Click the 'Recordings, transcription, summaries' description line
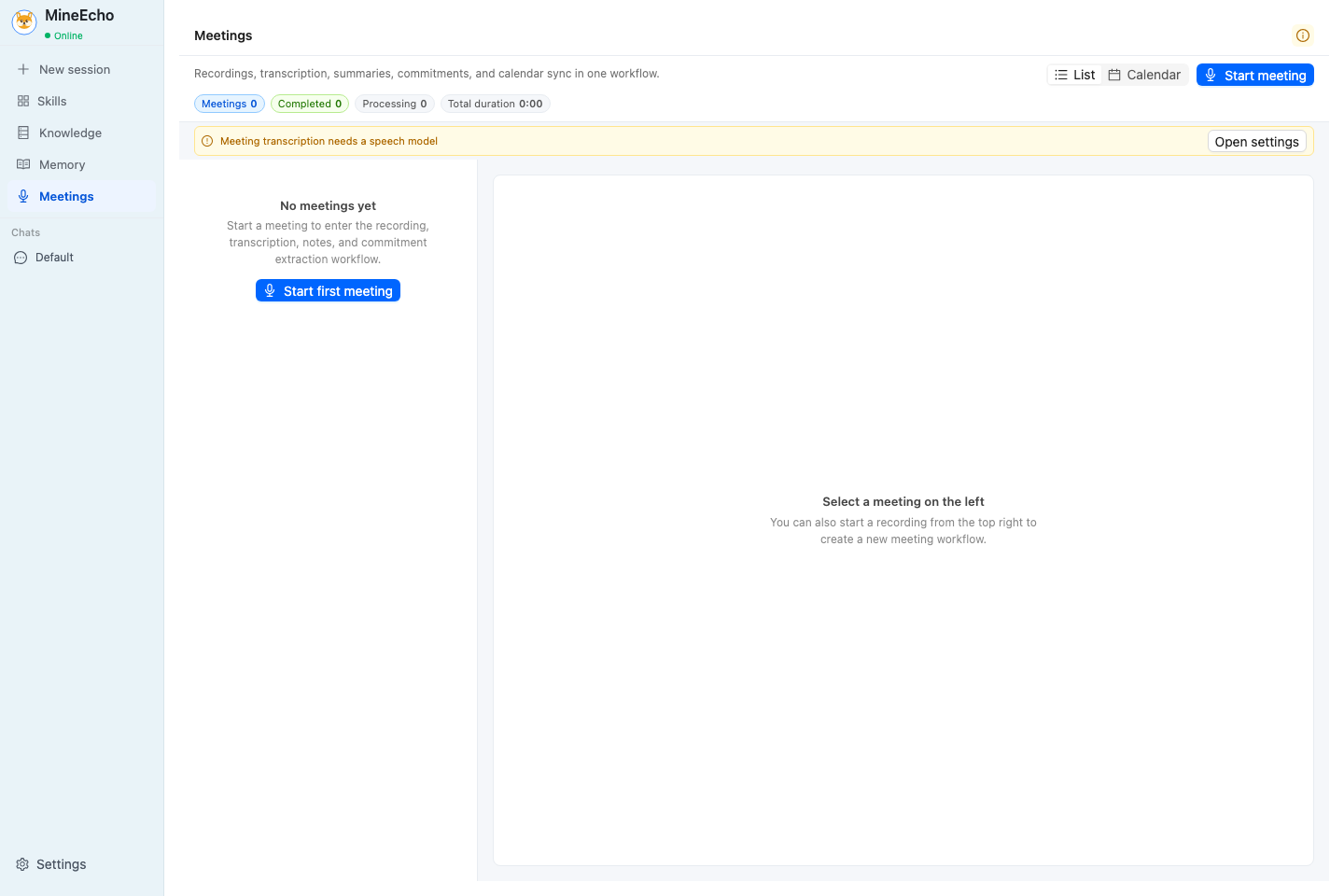Screen dimensions: 1344x896 click(x=427, y=74)
